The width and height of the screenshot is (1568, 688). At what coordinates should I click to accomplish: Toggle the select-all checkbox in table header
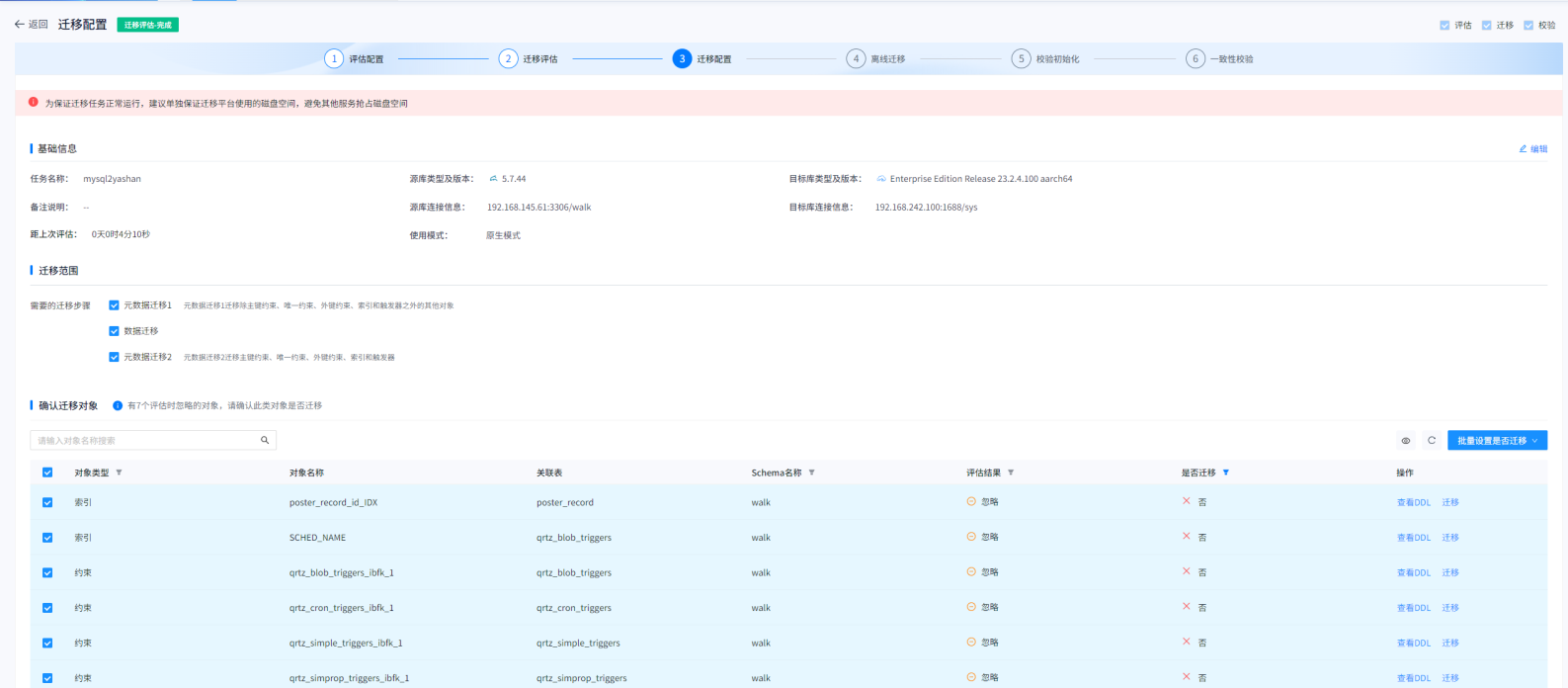tap(47, 473)
